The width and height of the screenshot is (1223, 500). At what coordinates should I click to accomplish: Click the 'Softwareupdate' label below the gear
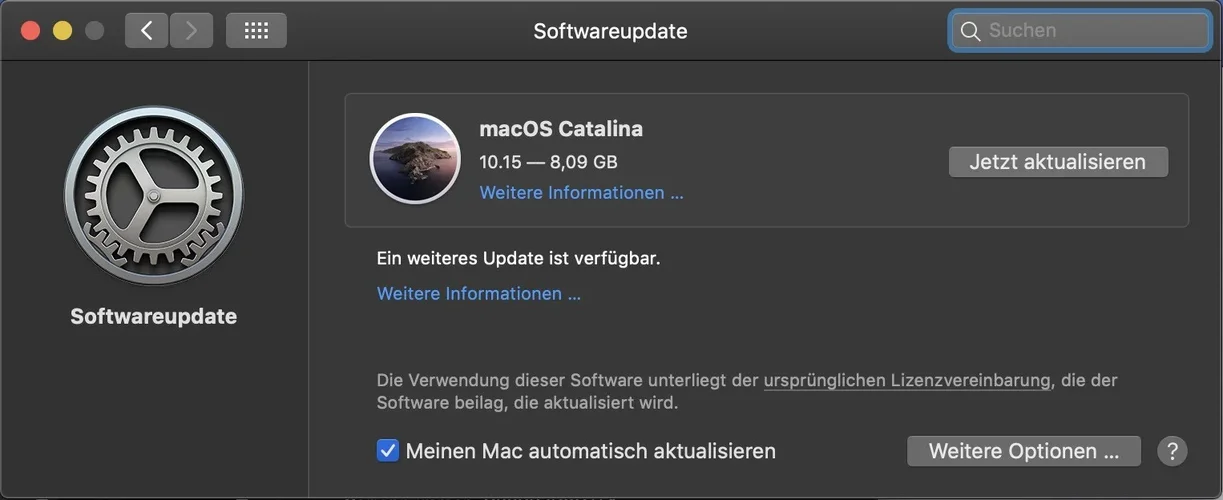[x=153, y=317]
